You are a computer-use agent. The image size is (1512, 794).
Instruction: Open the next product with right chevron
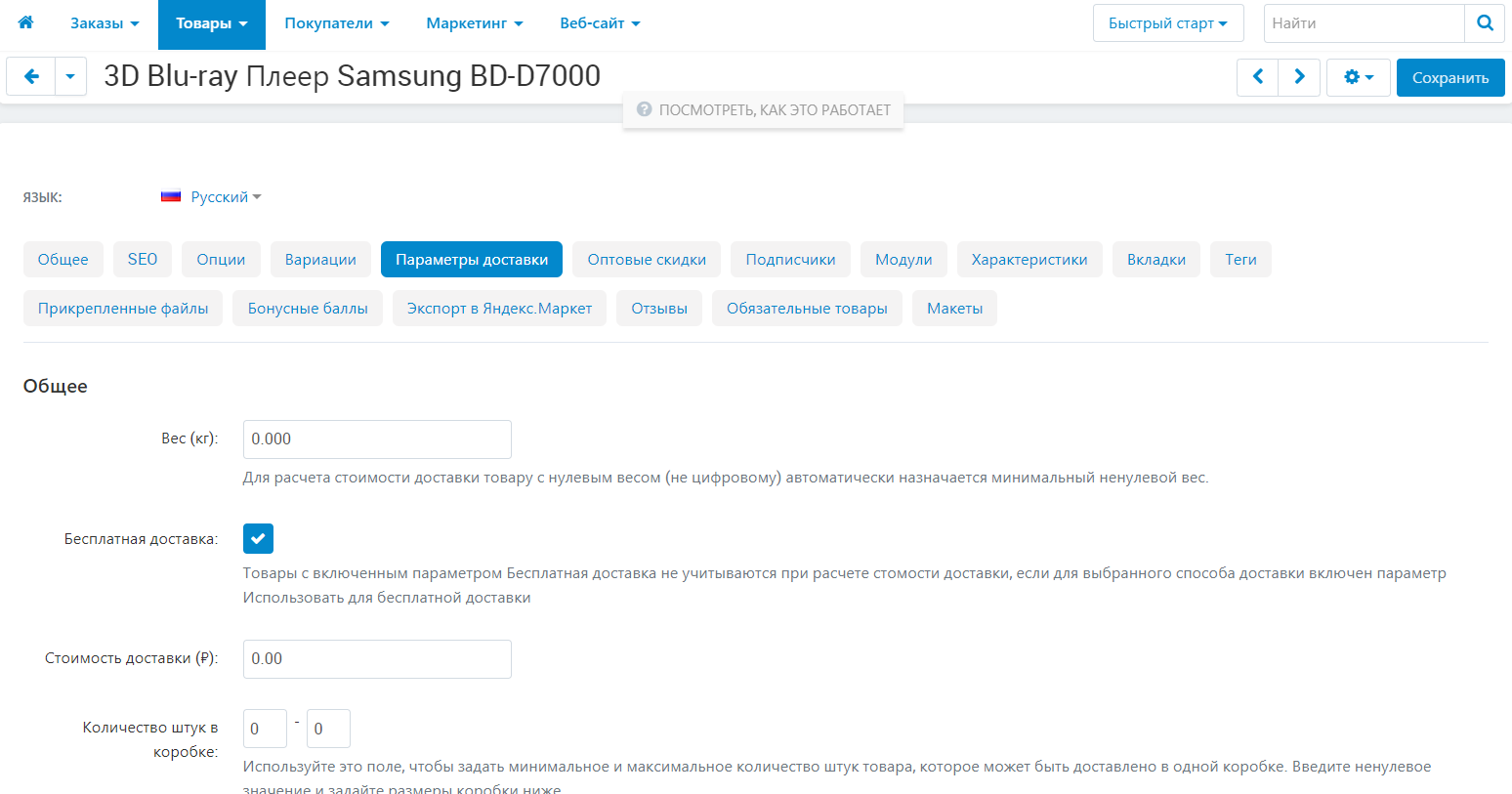[x=1299, y=77]
